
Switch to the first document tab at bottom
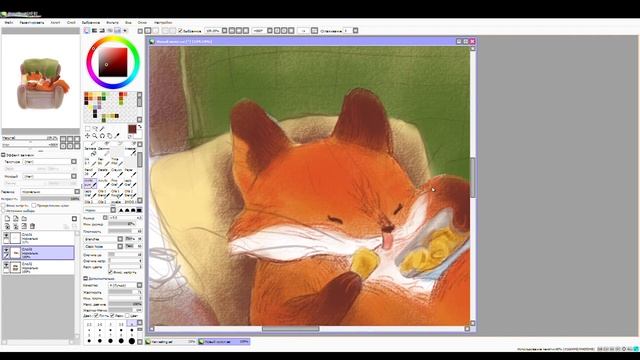point(171,342)
